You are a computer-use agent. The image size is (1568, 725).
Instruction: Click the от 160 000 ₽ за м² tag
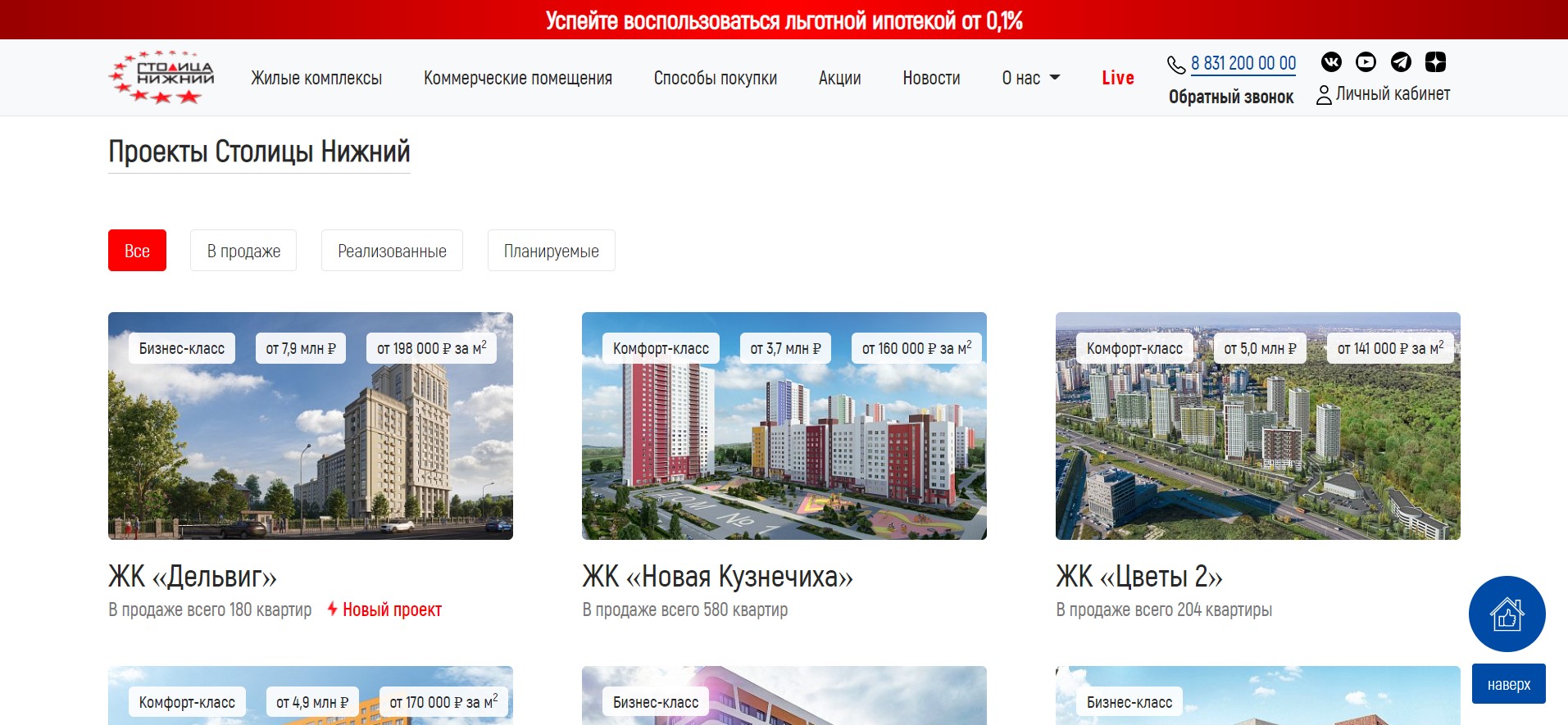point(916,348)
